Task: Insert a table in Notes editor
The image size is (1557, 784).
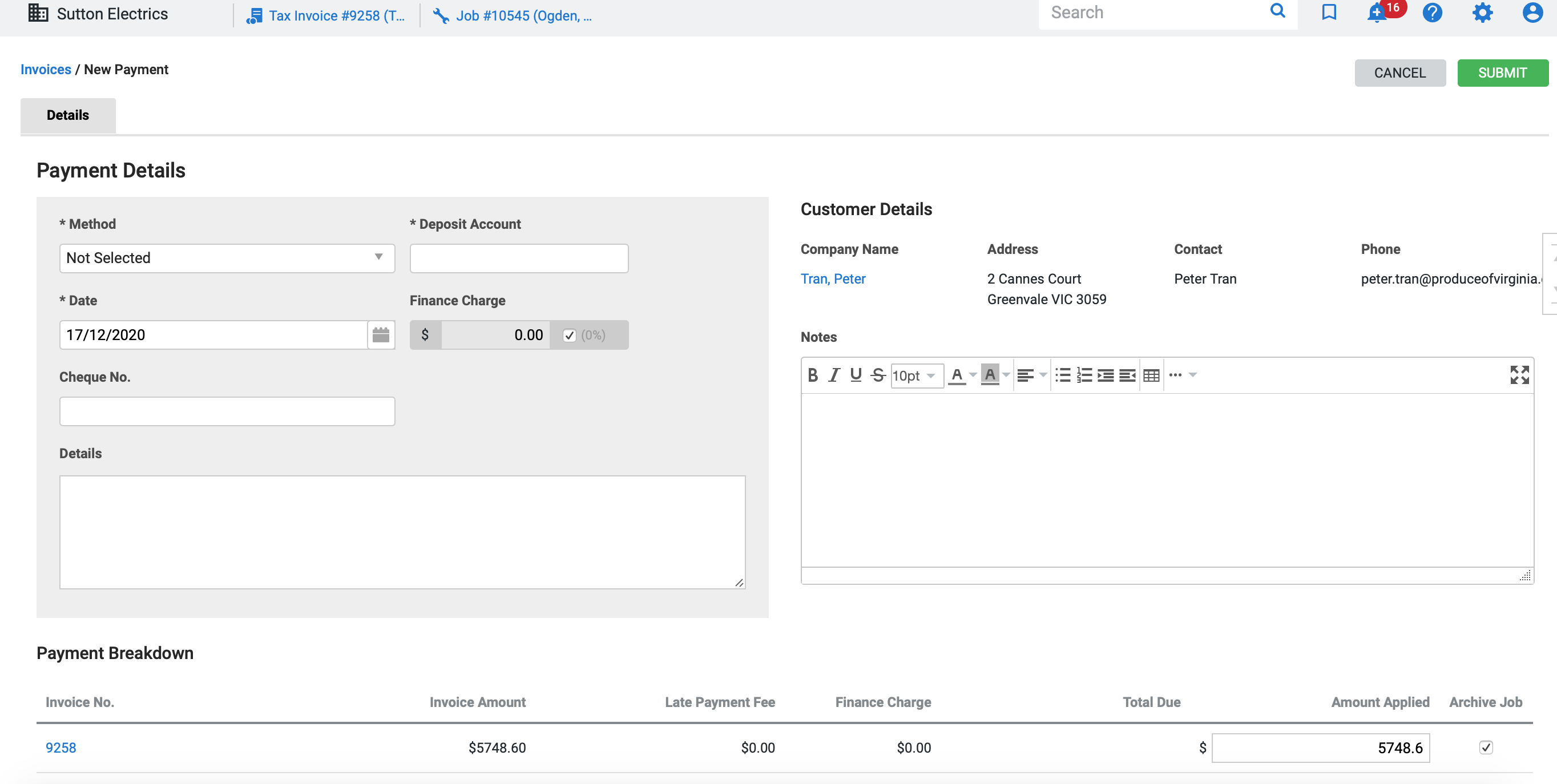Action: (x=1151, y=375)
